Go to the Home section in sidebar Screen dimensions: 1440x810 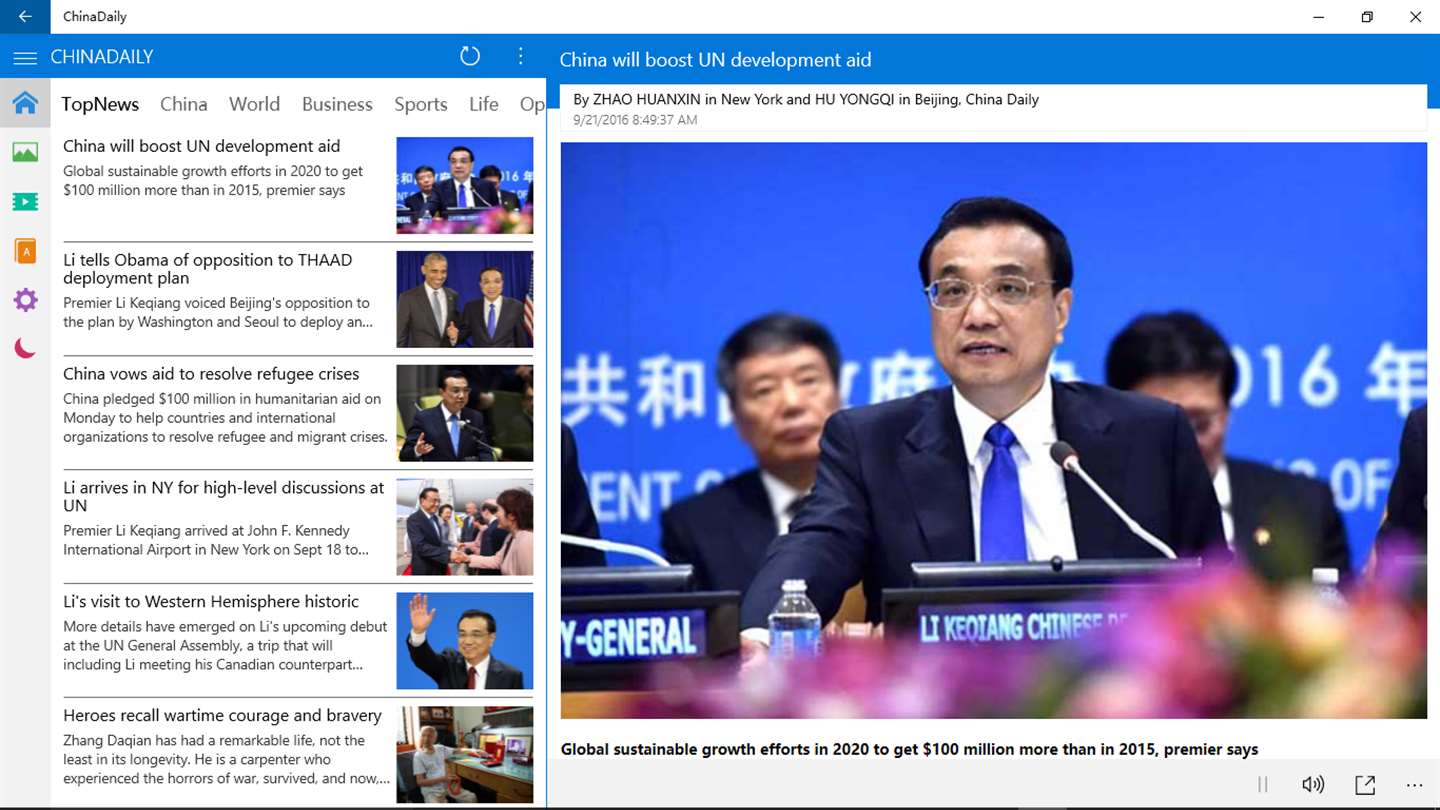coord(25,103)
